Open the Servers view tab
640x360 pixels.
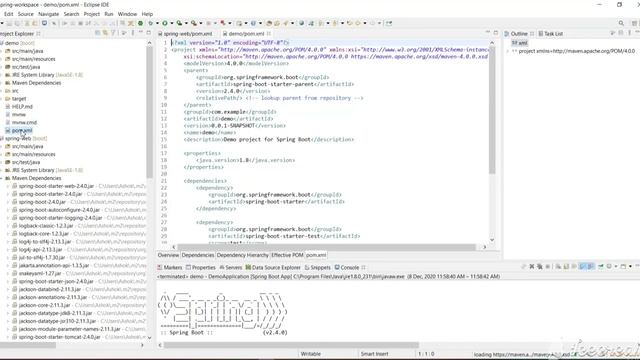(x=231, y=267)
